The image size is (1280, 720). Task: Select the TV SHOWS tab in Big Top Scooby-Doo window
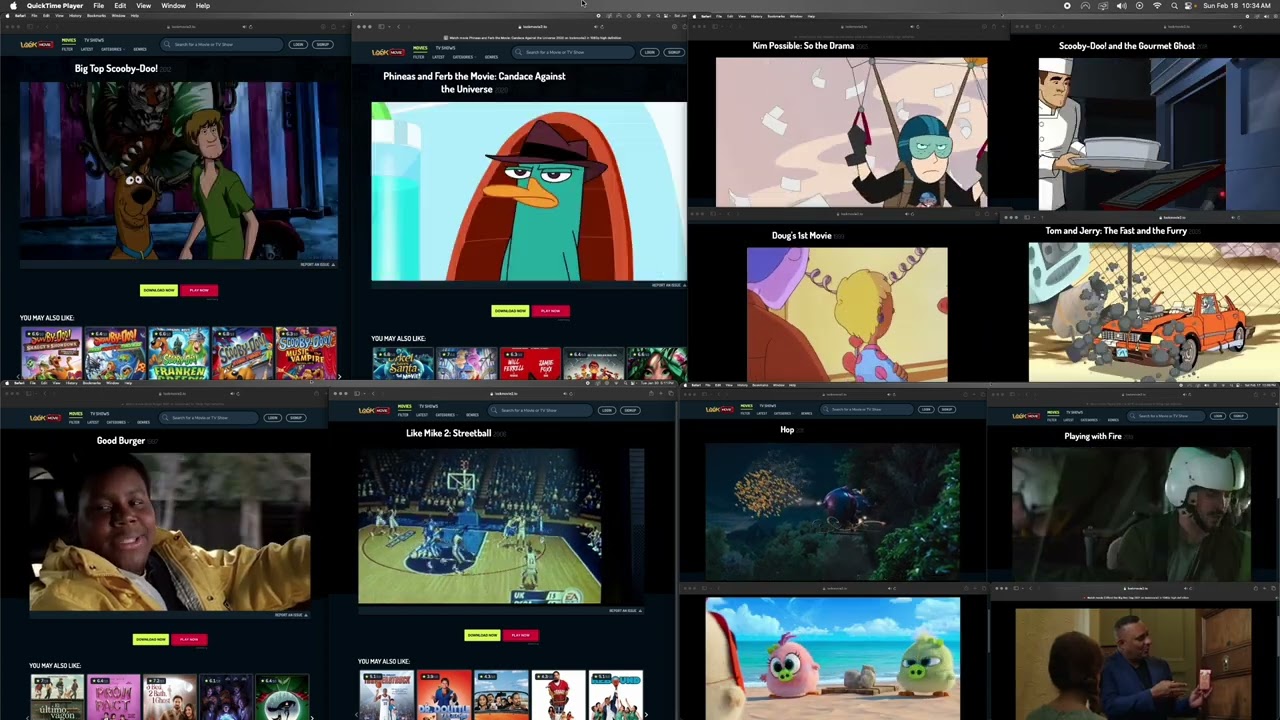pos(93,40)
